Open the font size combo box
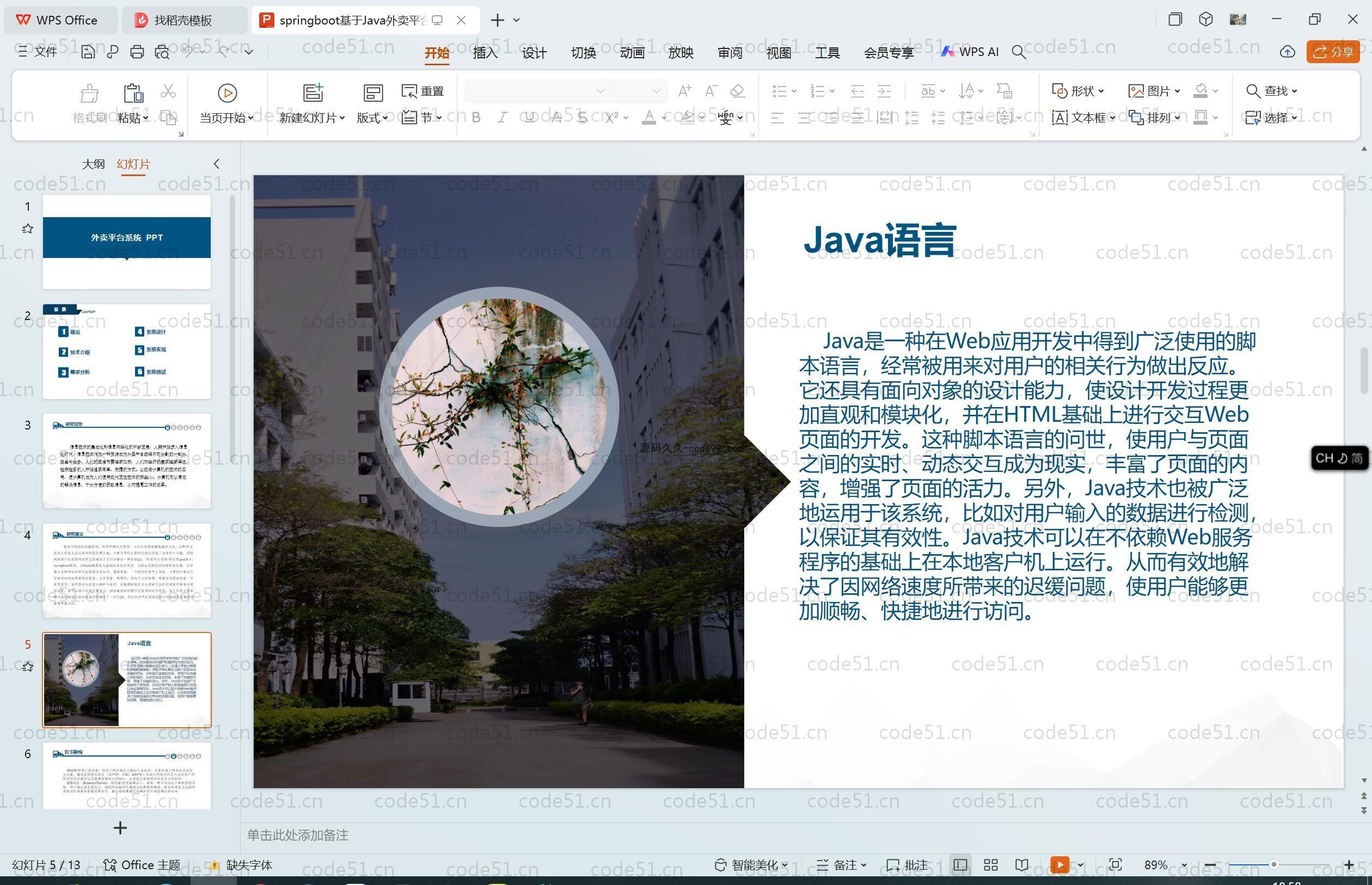Viewport: 1372px width, 885px height. 638,91
